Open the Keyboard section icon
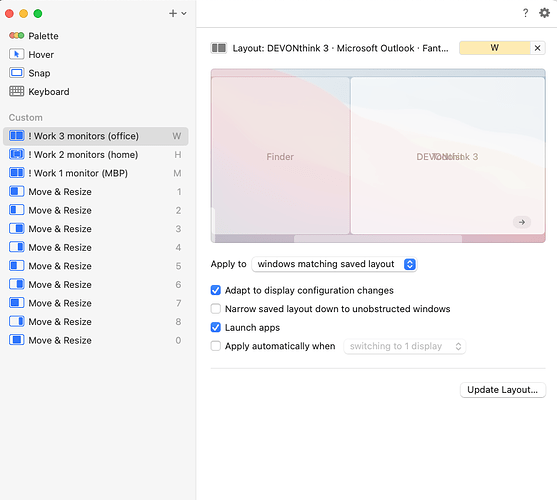The height and width of the screenshot is (500, 557). (16, 91)
